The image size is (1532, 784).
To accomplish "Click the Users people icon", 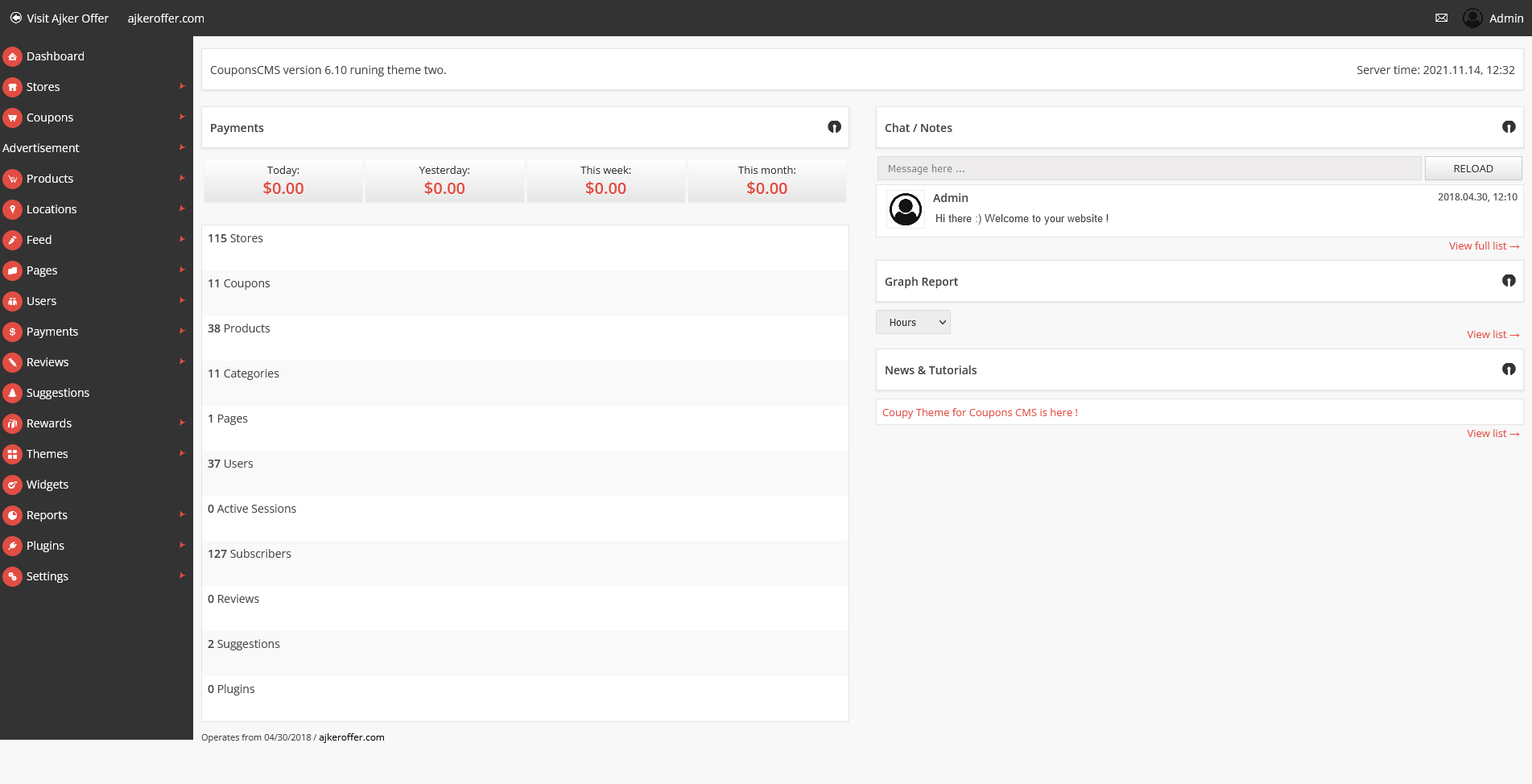I will click(12, 301).
